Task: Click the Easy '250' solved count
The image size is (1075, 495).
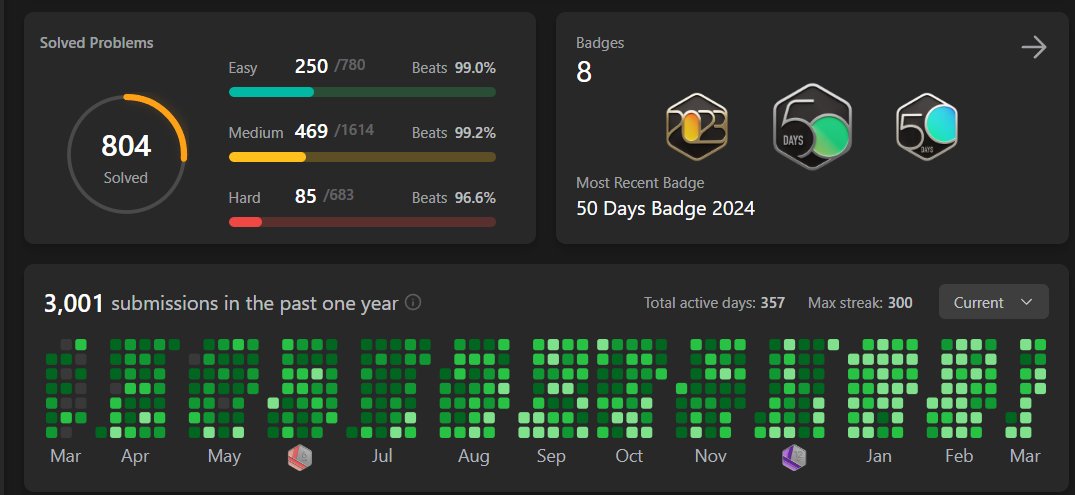Action: 311,67
